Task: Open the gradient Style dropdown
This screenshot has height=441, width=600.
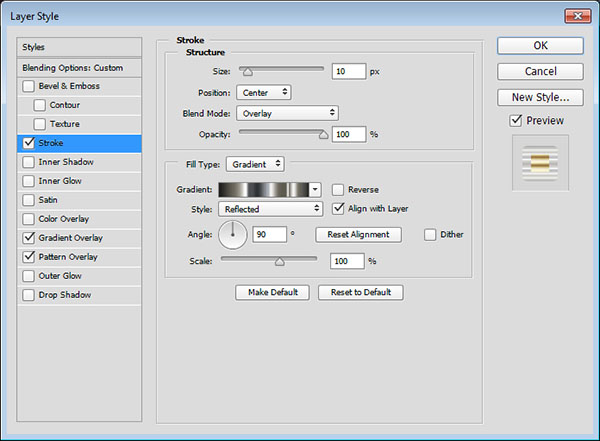Action: point(272,209)
